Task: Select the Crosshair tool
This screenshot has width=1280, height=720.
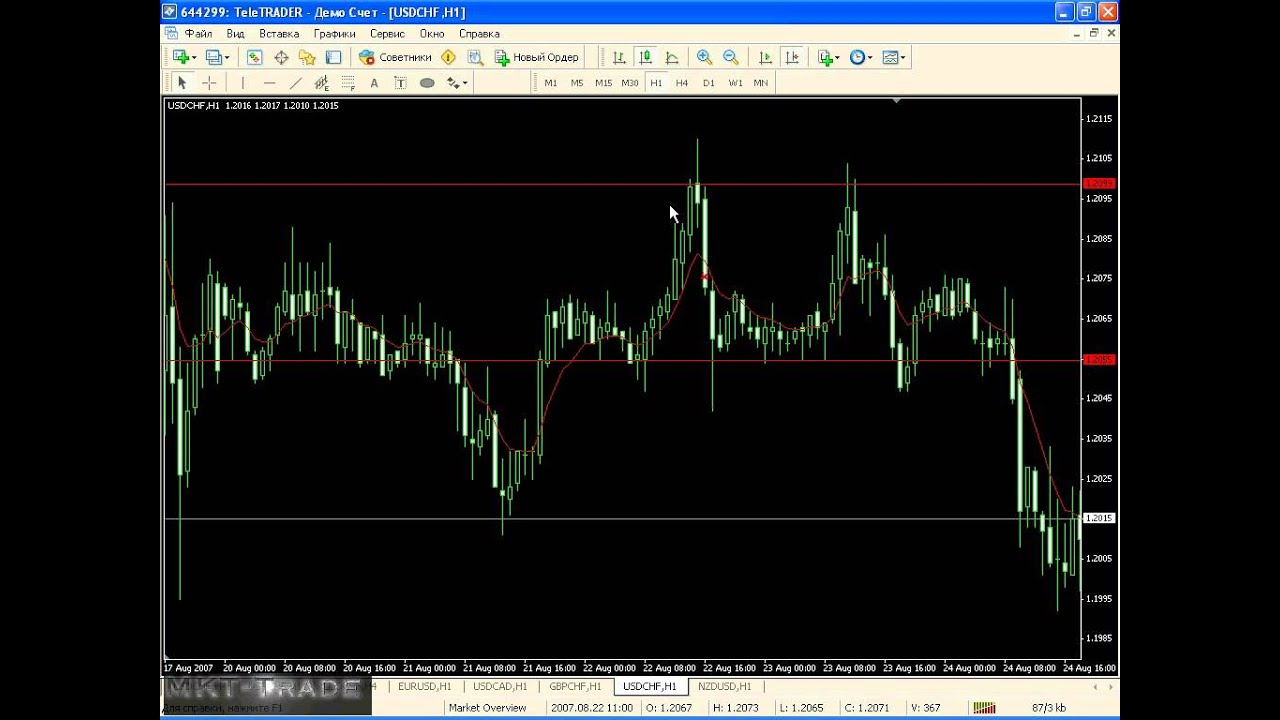Action: [x=209, y=83]
